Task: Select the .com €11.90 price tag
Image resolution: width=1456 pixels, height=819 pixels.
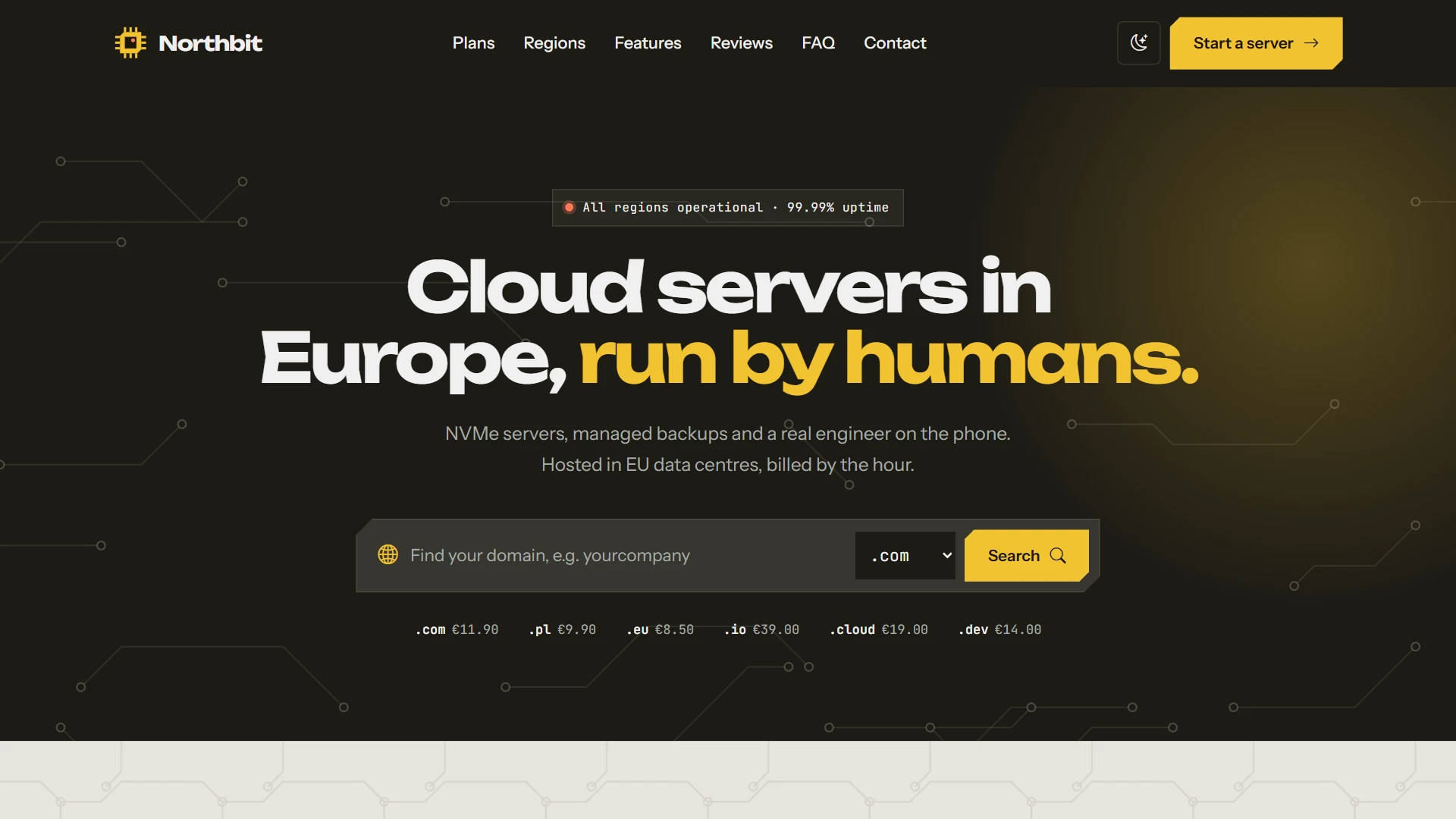Action: coord(457,629)
